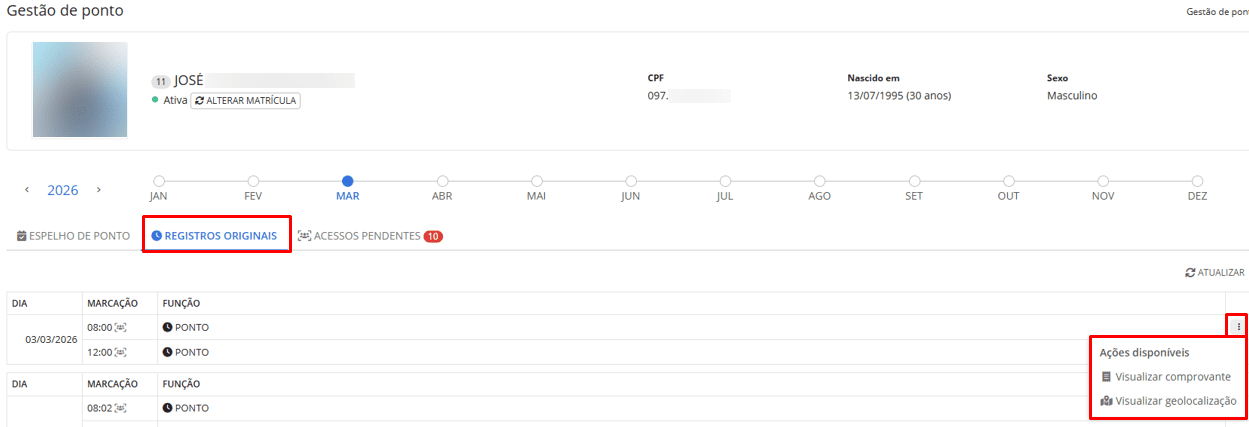The height and width of the screenshot is (427, 1249).
Task: Click the face-scan icon beside 12:00 marking
Action: (121, 352)
